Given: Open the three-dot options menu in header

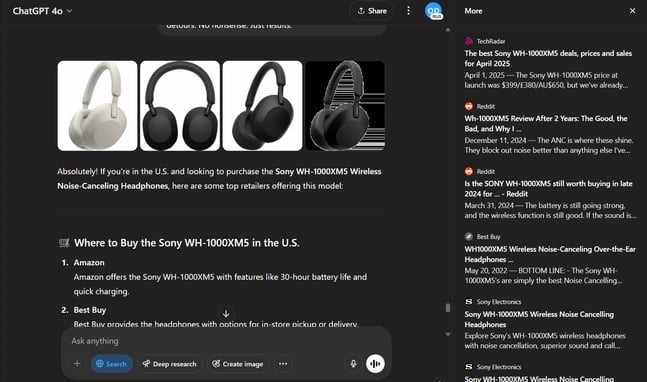Looking at the screenshot, I should pos(408,11).
